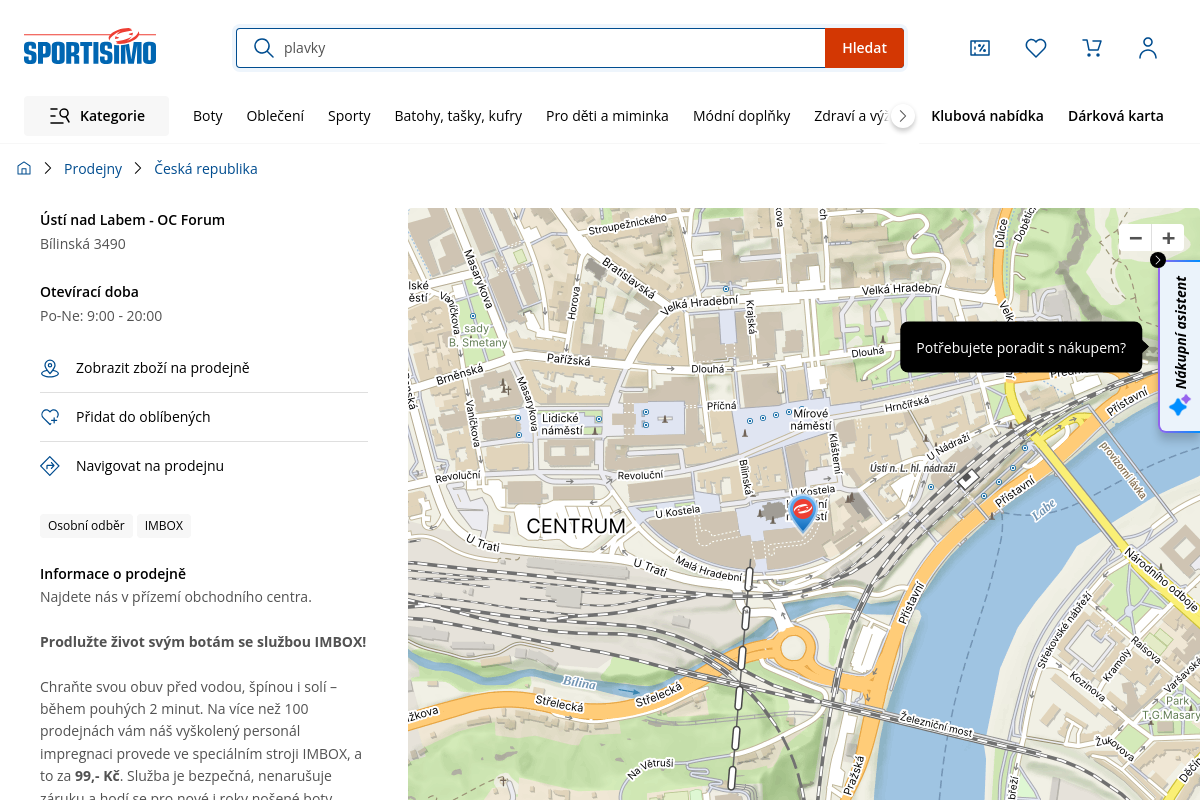Go to Prodejny breadcrumb
The width and height of the screenshot is (1200, 800).
coord(93,168)
